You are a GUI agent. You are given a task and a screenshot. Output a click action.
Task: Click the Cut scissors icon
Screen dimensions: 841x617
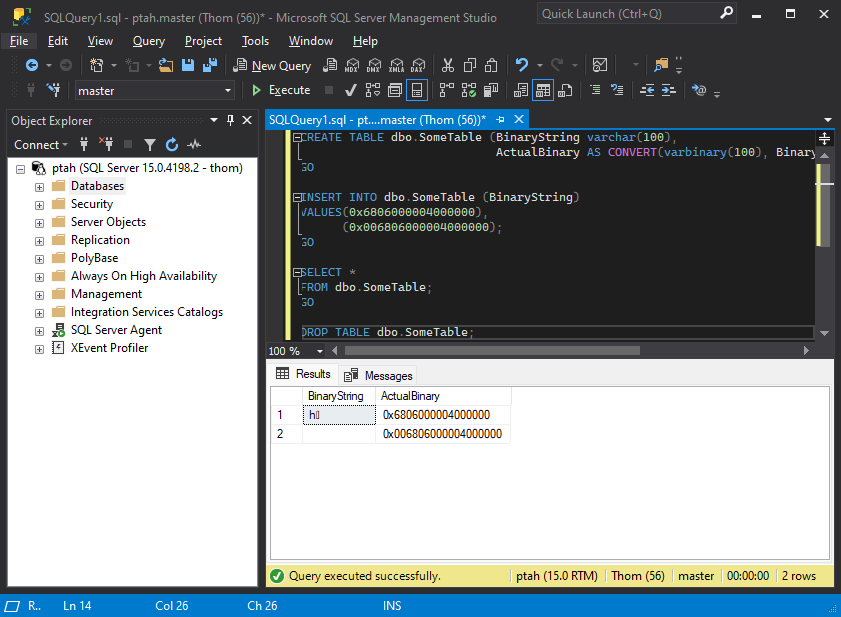447,65
